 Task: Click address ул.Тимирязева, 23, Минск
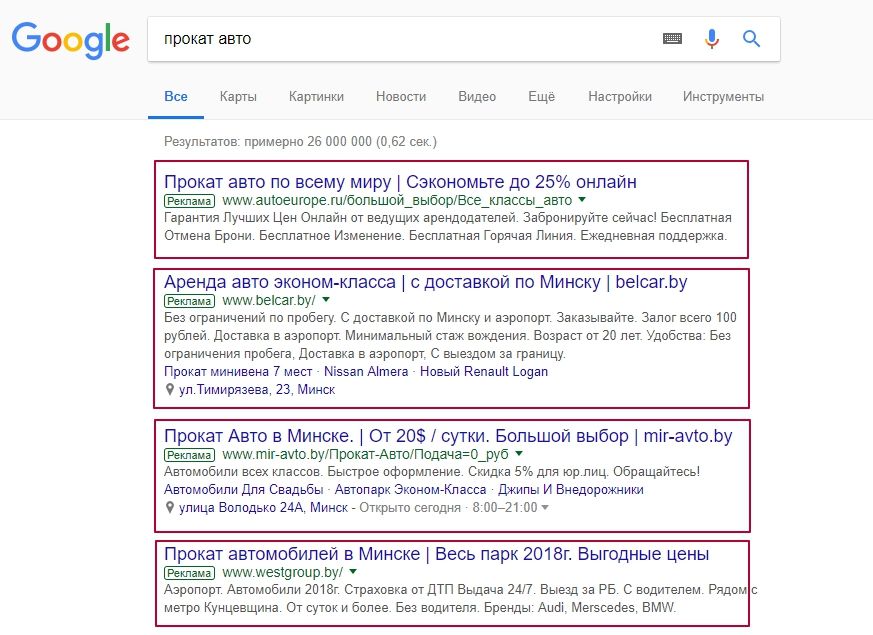[257, 389]
